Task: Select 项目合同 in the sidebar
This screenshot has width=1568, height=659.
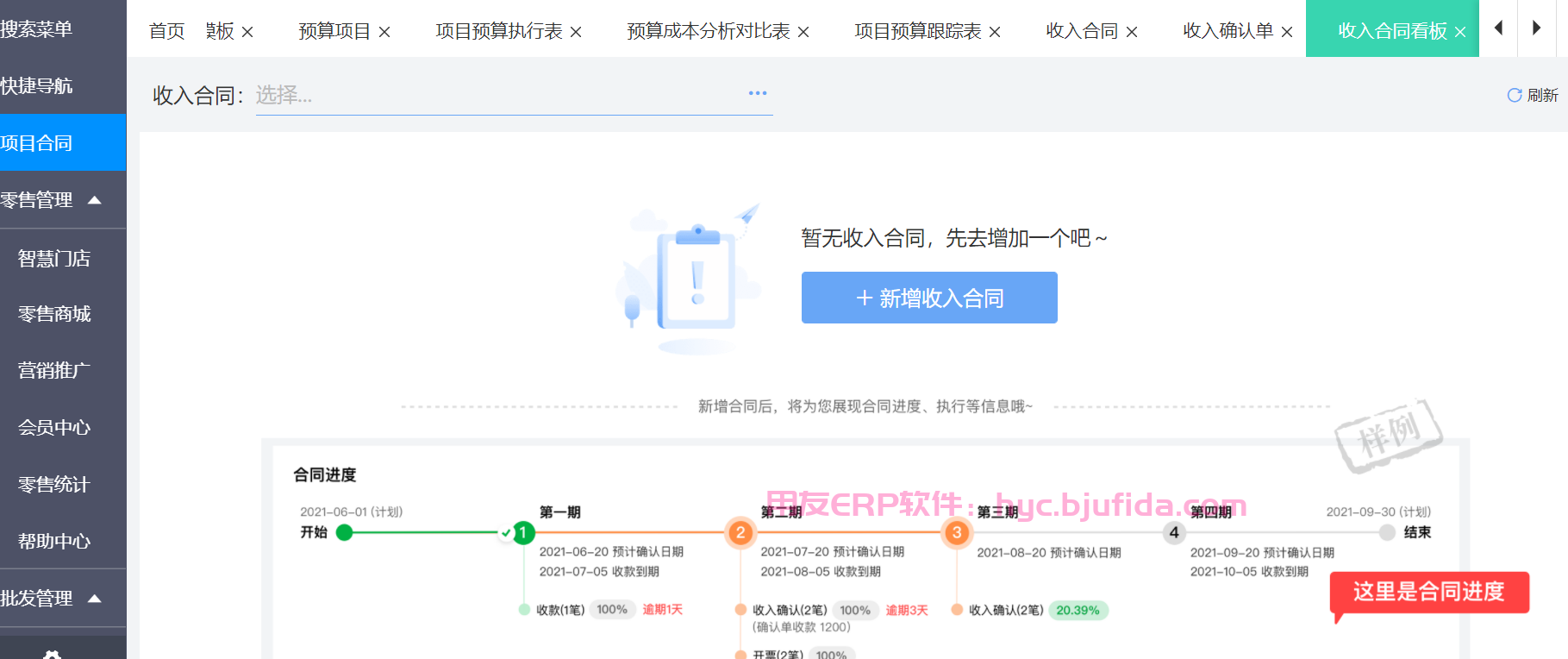Action: [x=63, y=142]
